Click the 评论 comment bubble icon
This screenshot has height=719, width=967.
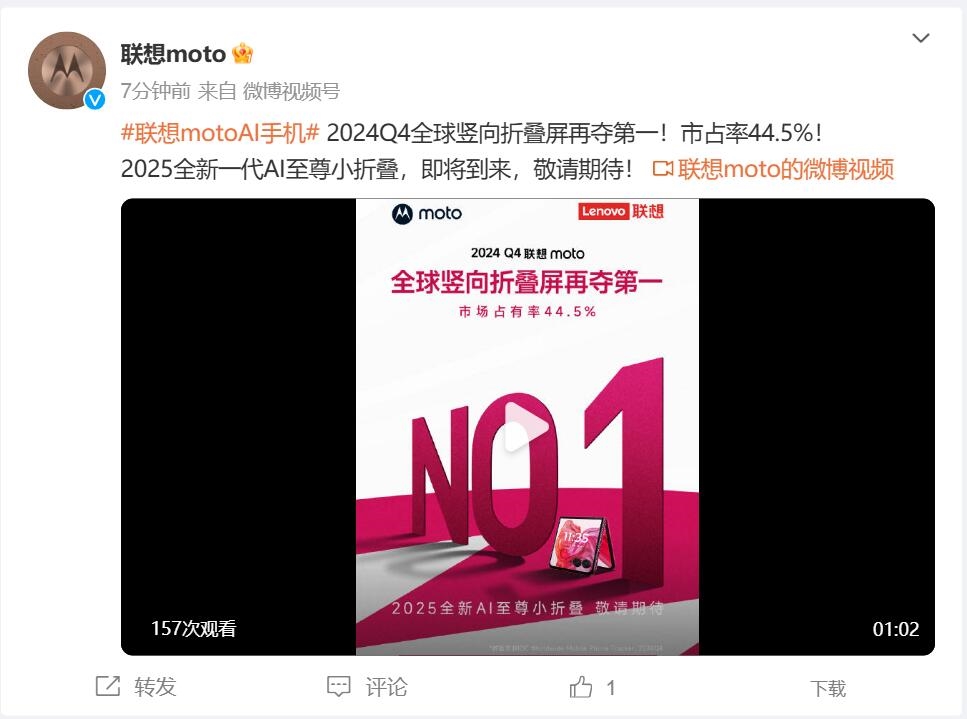[x=339, y=687]
